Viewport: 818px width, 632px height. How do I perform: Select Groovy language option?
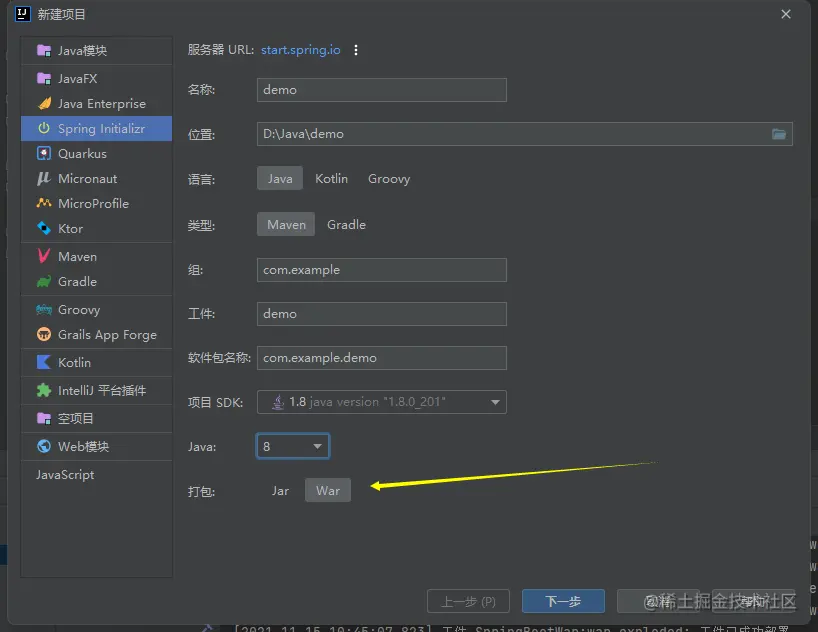tap(389, 178)
